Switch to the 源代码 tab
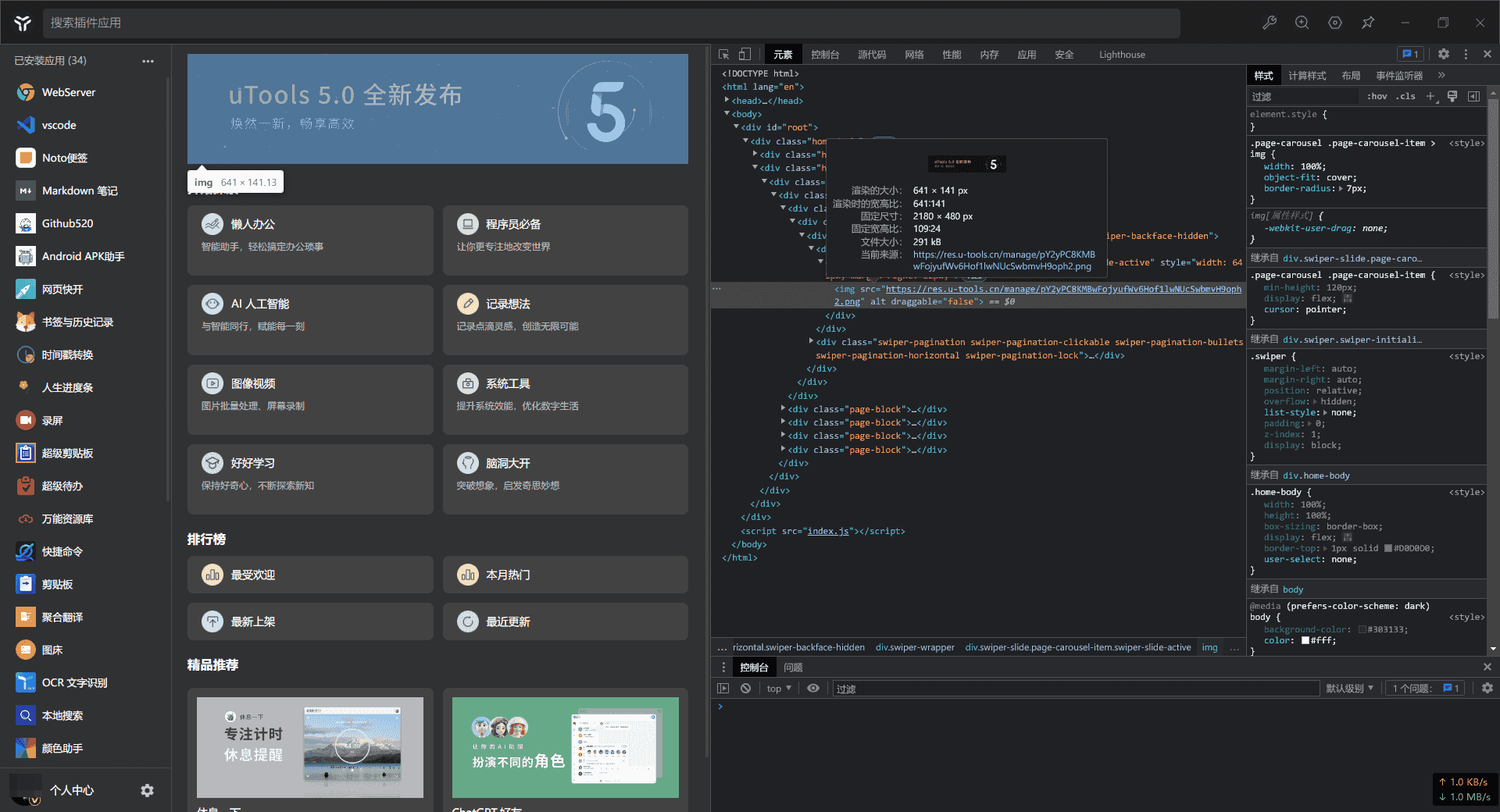The image size is (1500, 812). pyautogui.click(x=872, y=55)
